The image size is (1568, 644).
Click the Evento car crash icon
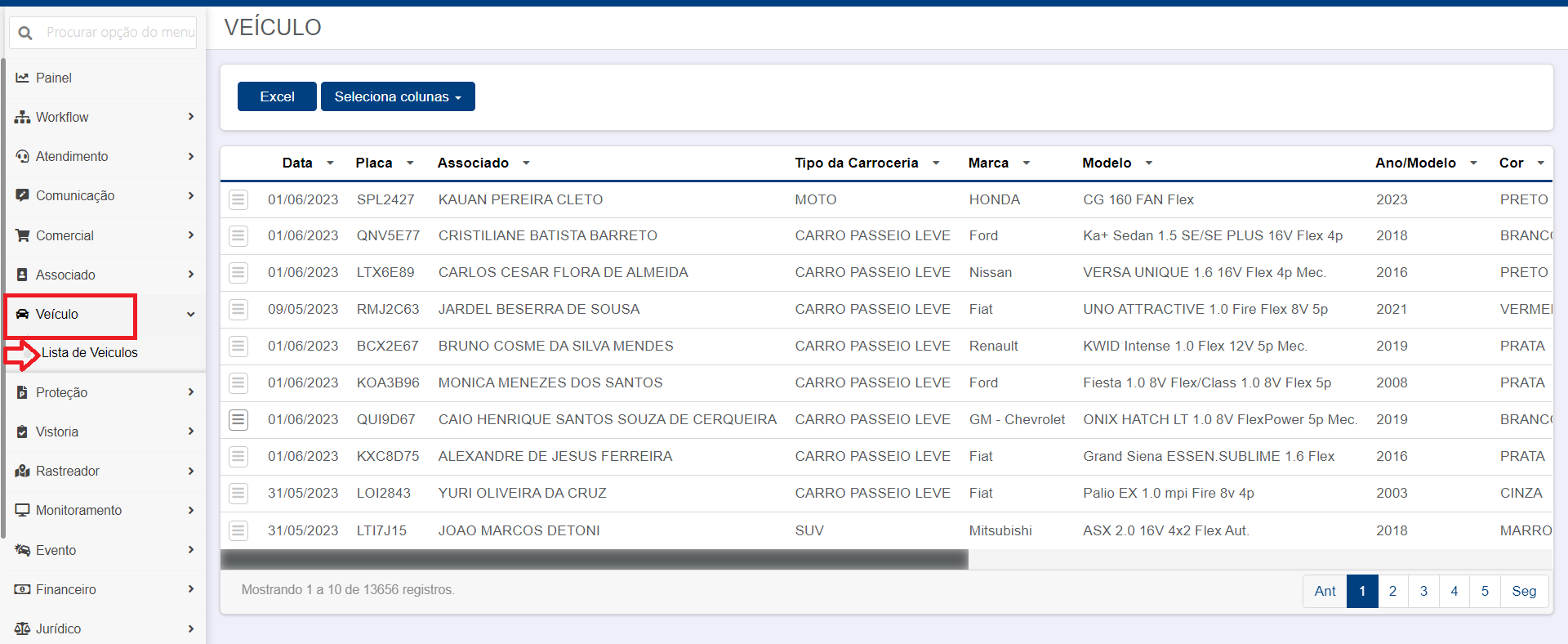pyautogui.click(x=22, y=550)
